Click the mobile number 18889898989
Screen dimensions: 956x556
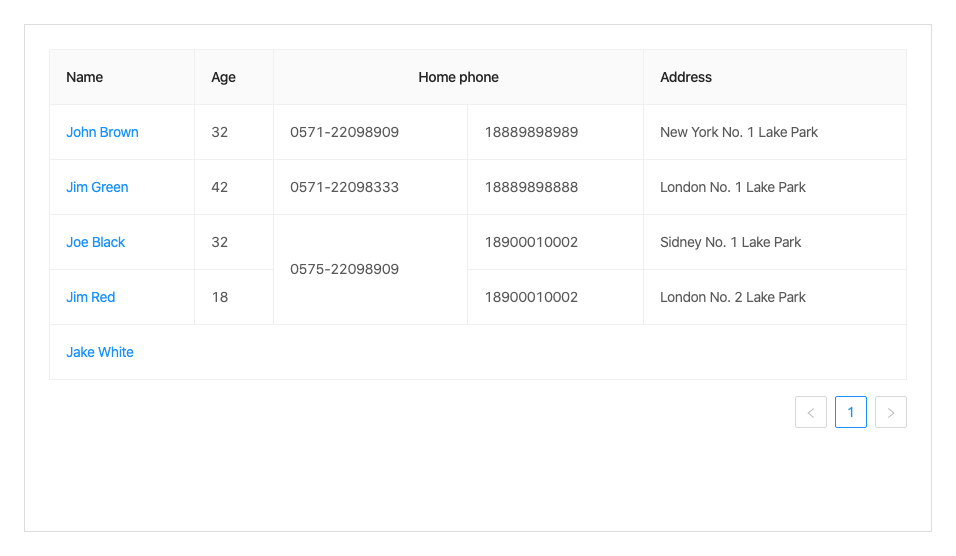(531, 132)
